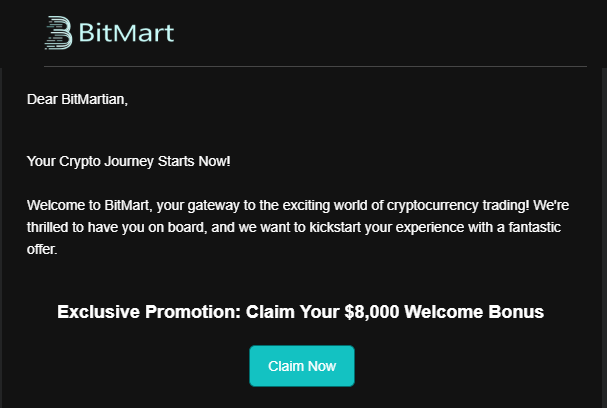Click the "Dear BitMartian," greeting line
Screen dimensions: 607x408
click(x=78, y=99)
